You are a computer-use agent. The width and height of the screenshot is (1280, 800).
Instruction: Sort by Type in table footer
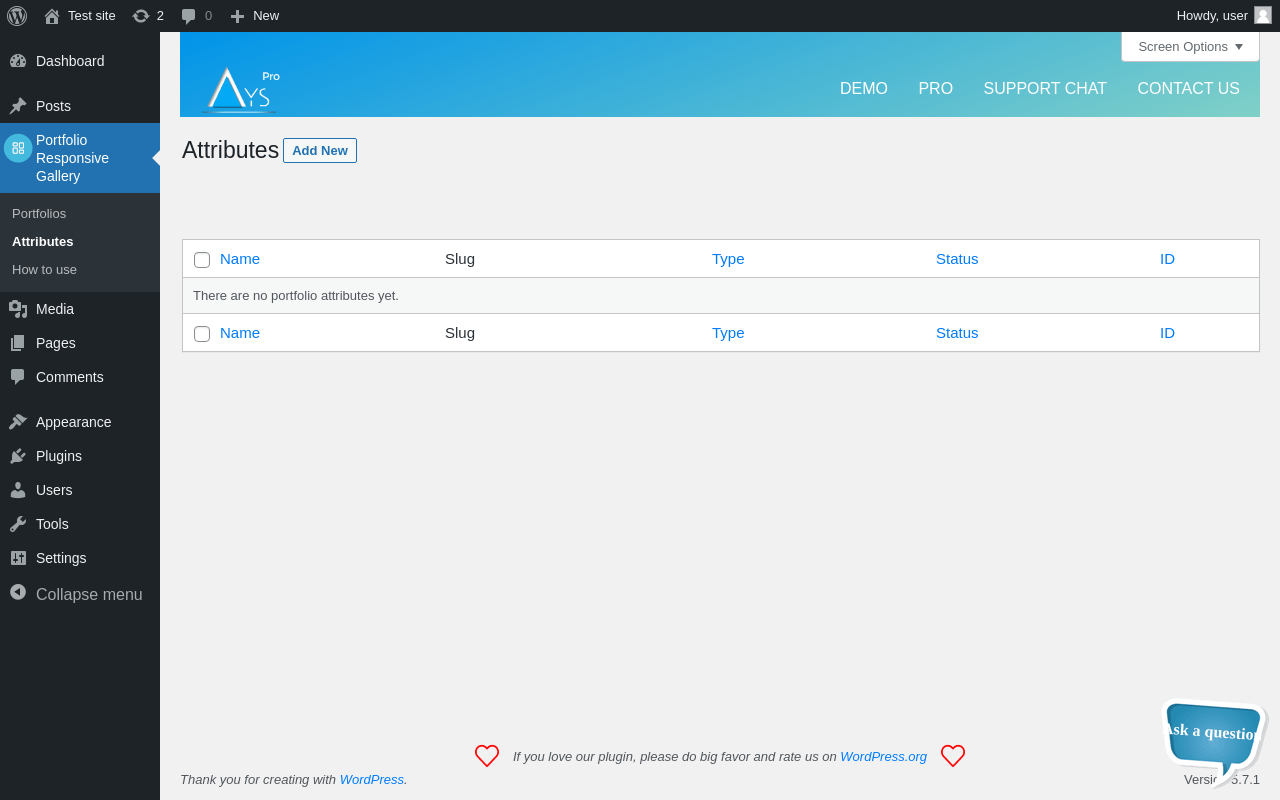click(728, 333)
